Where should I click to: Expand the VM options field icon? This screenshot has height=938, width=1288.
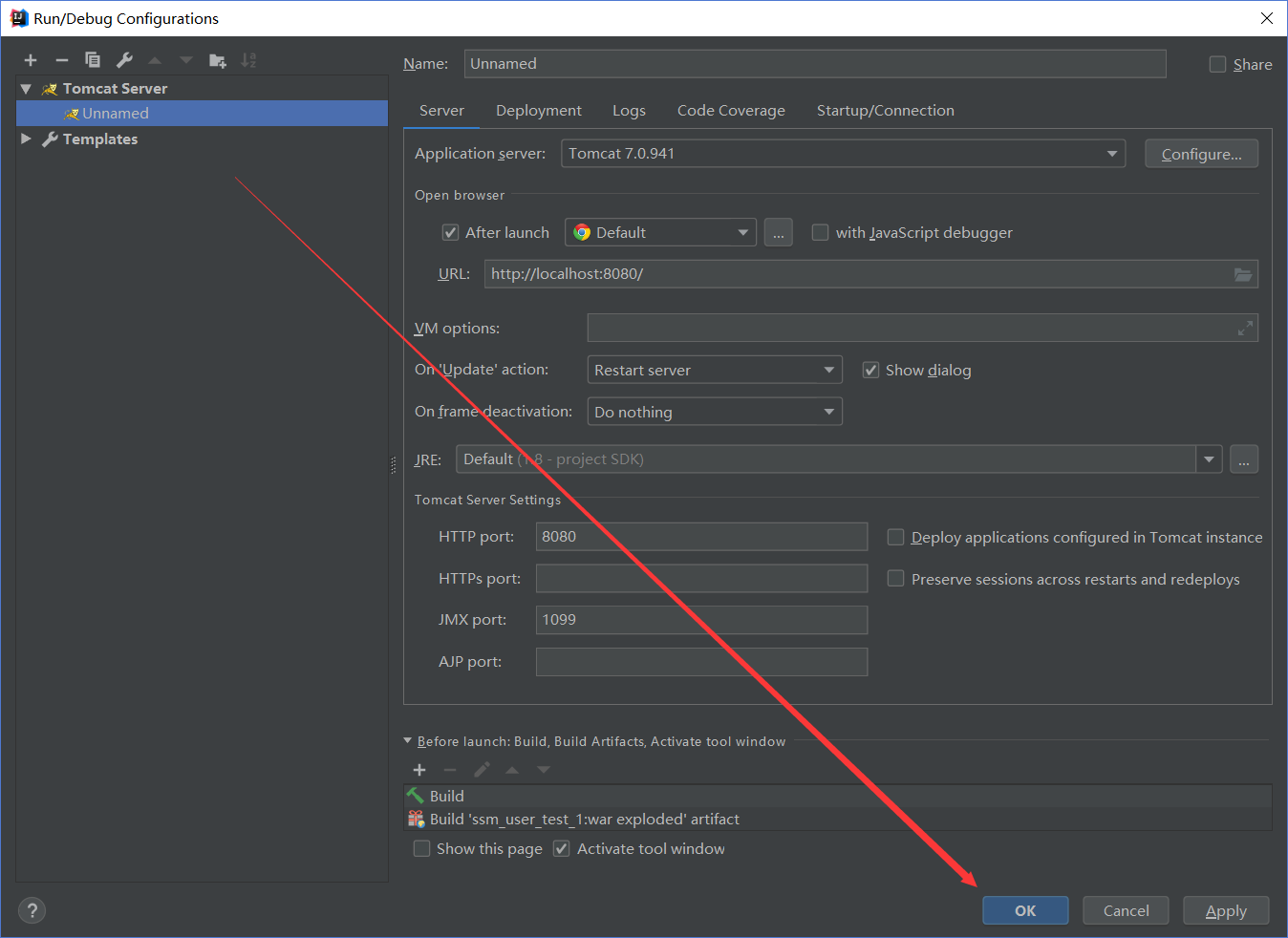tap(1245, 329)
